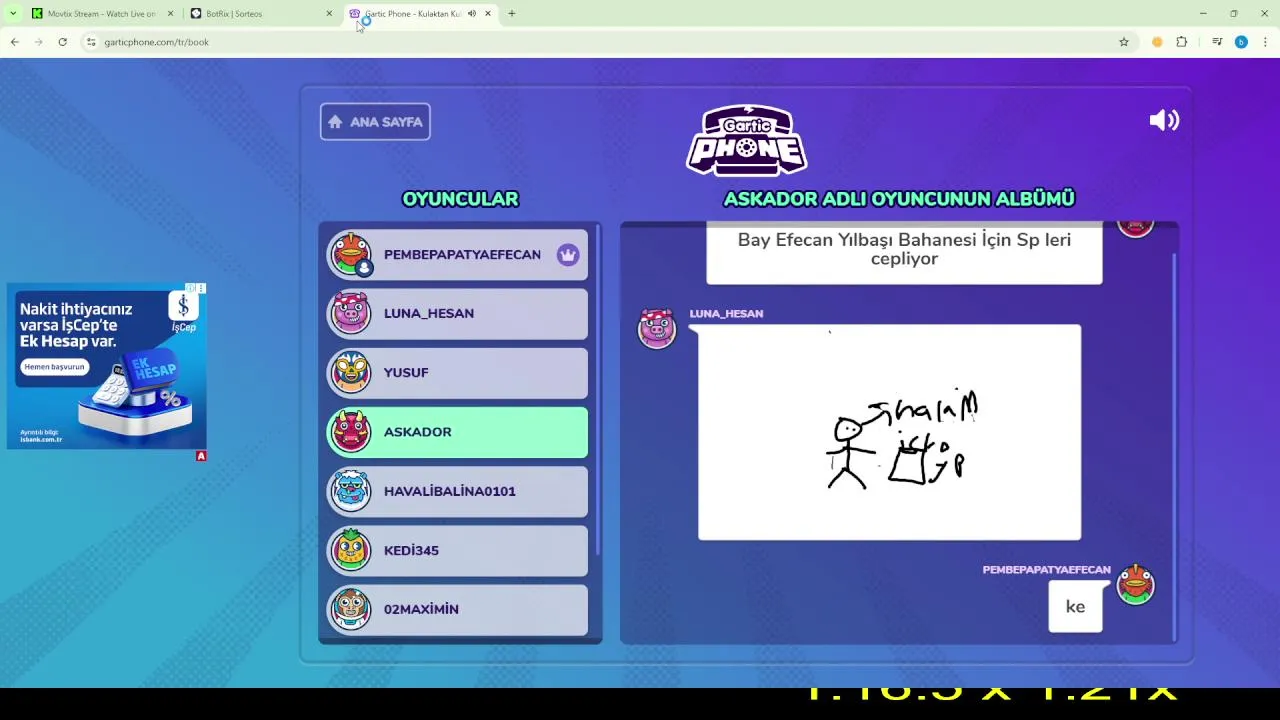Viewport: 1280px width, 720px height.
Task: Select player PEMBEPAPATYAEFECAN in list
Action: [x=458, y=255]
